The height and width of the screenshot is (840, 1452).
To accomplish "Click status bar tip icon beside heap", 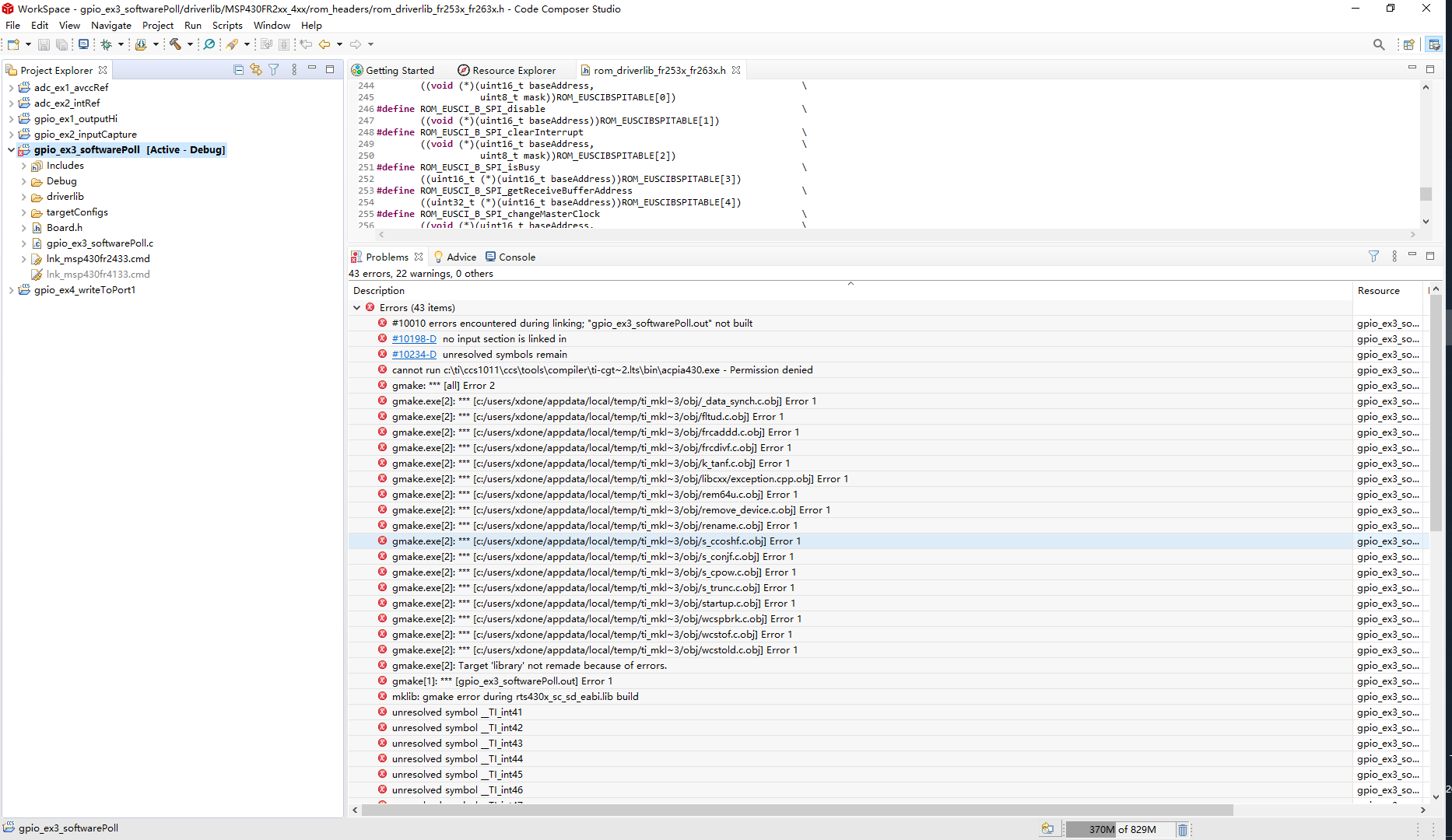I will [1047, 829].
